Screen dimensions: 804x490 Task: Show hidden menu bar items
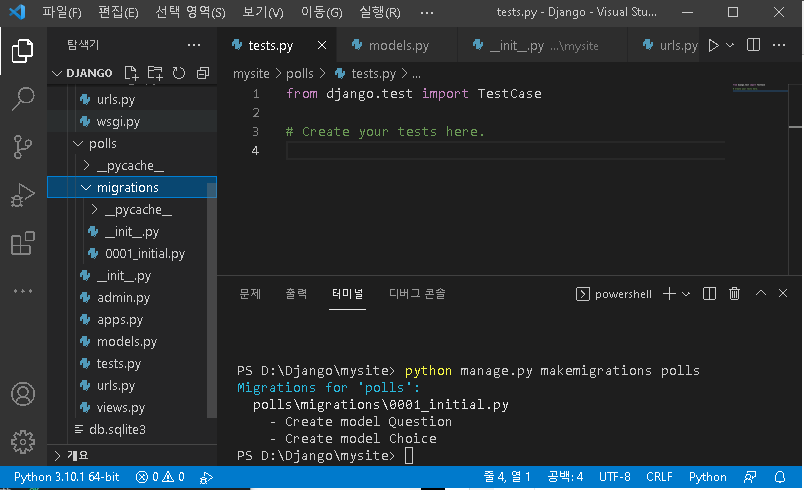pos(427,13)
